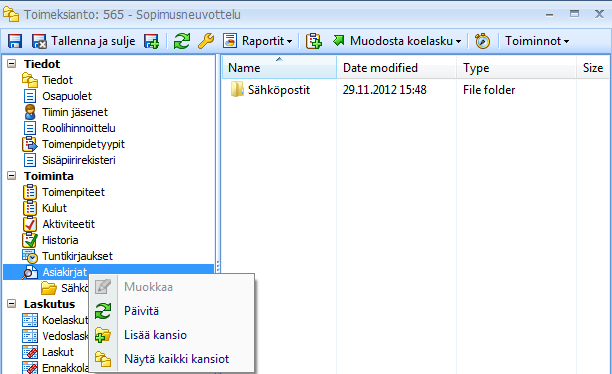
Task: Select Roolihinnoittelu in the tree
Action: tap(69, 128)
